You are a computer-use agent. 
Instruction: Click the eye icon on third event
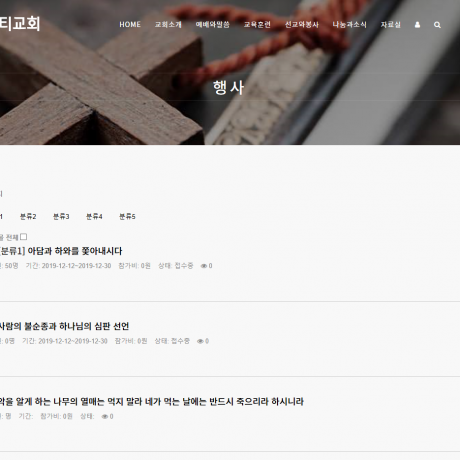coord(105,417)
